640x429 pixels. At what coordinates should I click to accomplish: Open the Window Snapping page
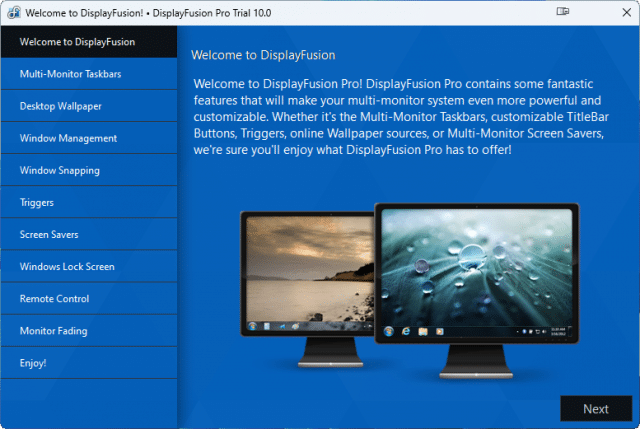(89, 170)
